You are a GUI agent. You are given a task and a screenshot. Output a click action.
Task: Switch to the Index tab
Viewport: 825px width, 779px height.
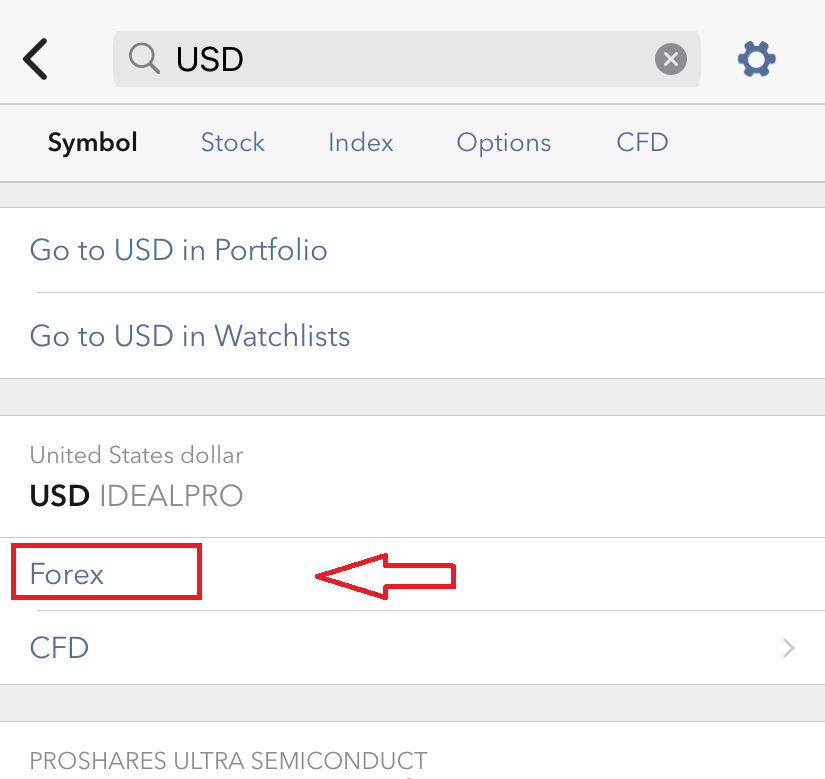360,143
